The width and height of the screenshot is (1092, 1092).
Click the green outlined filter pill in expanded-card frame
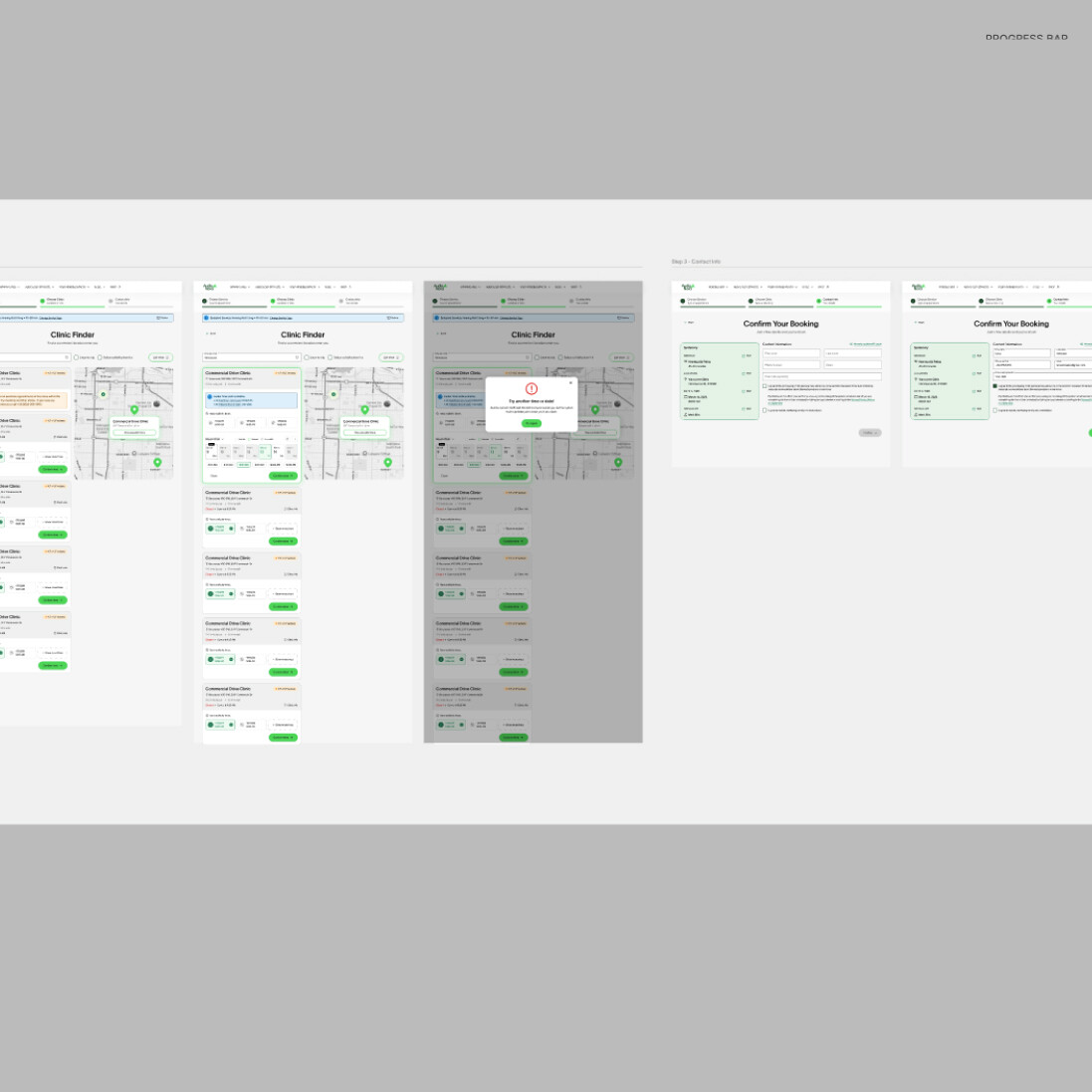click(x=390, y=357)
